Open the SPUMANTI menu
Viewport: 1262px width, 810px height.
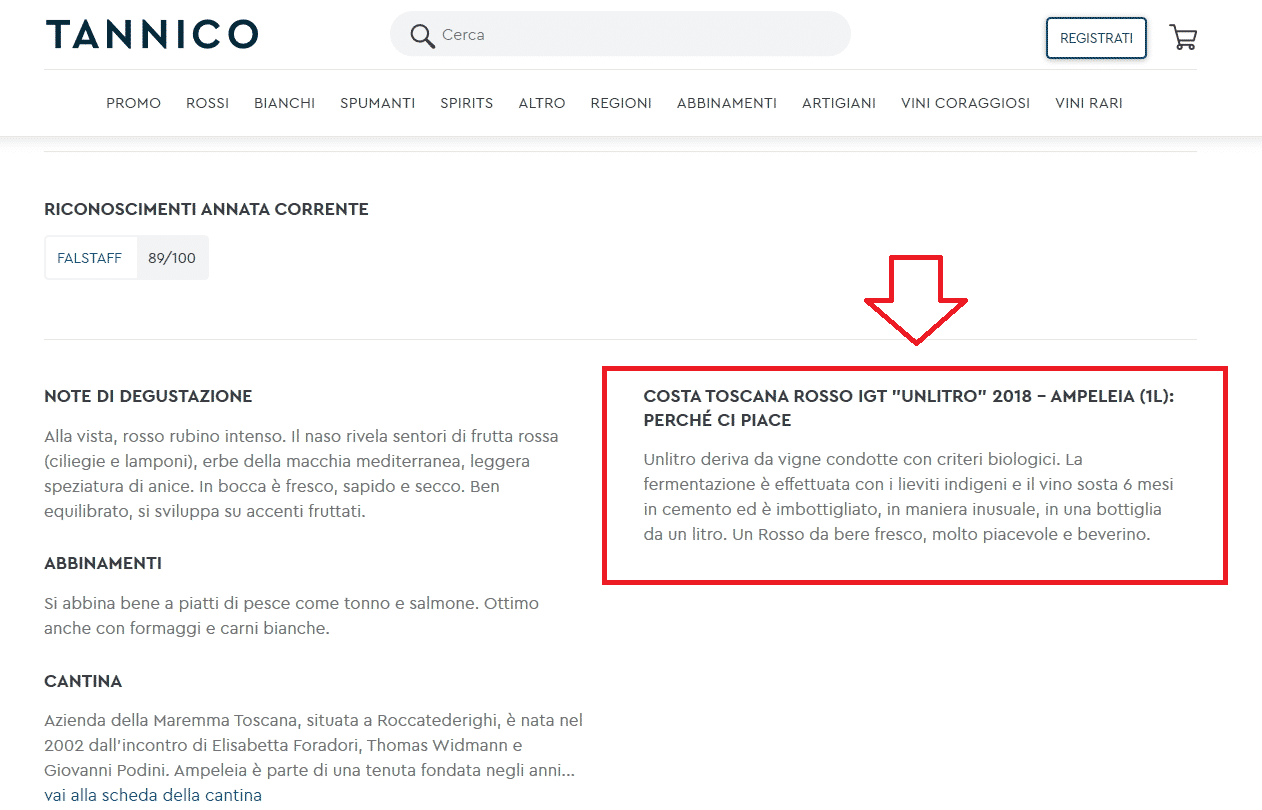tap(377, 103)
